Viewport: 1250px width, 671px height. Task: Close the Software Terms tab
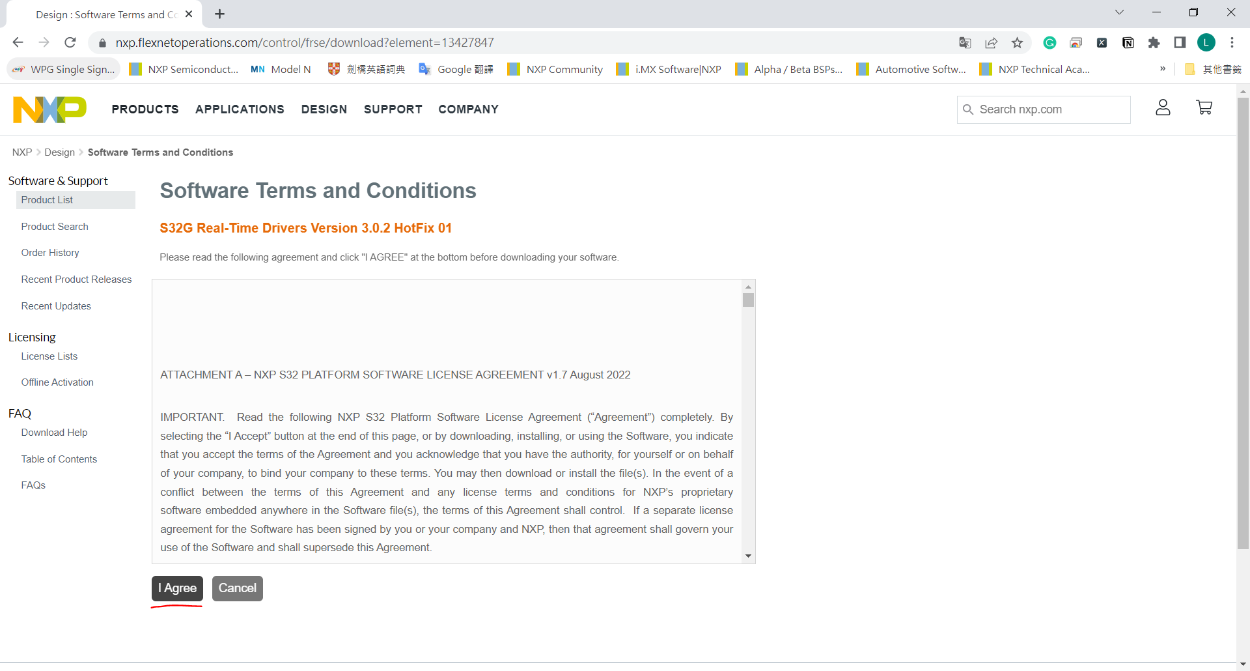pyautogui.click(x=189, y=14)
